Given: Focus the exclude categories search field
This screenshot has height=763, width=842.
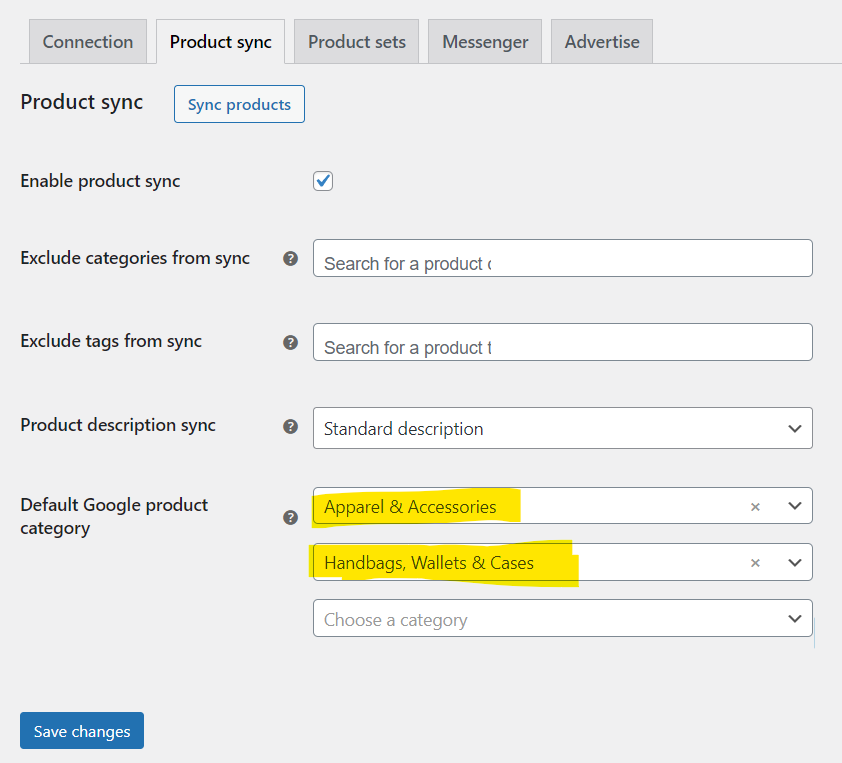Looking at the screenshot, I should [x=563, y=258].
